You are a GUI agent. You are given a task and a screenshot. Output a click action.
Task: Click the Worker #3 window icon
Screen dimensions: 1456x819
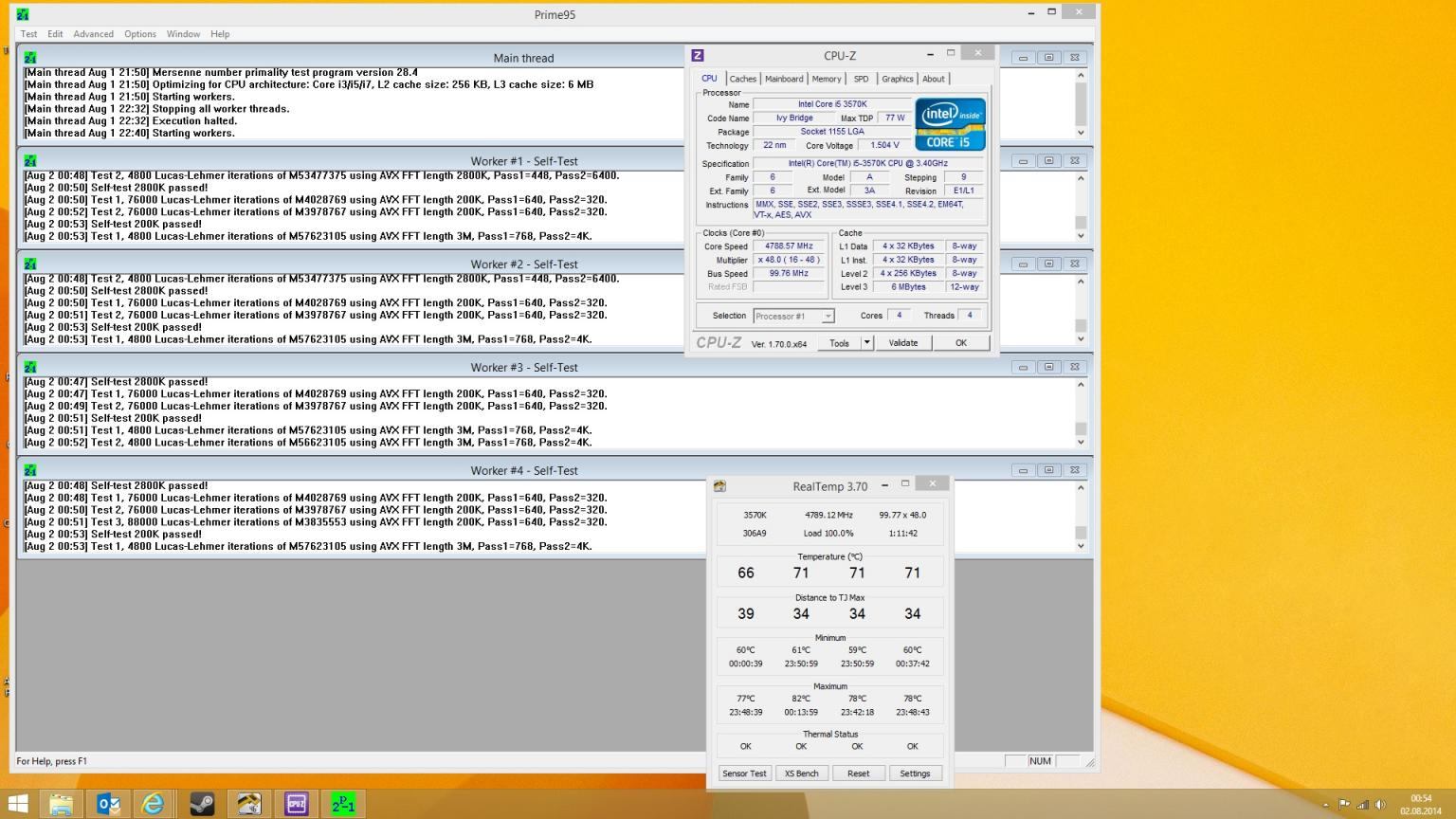pos(30,368)
